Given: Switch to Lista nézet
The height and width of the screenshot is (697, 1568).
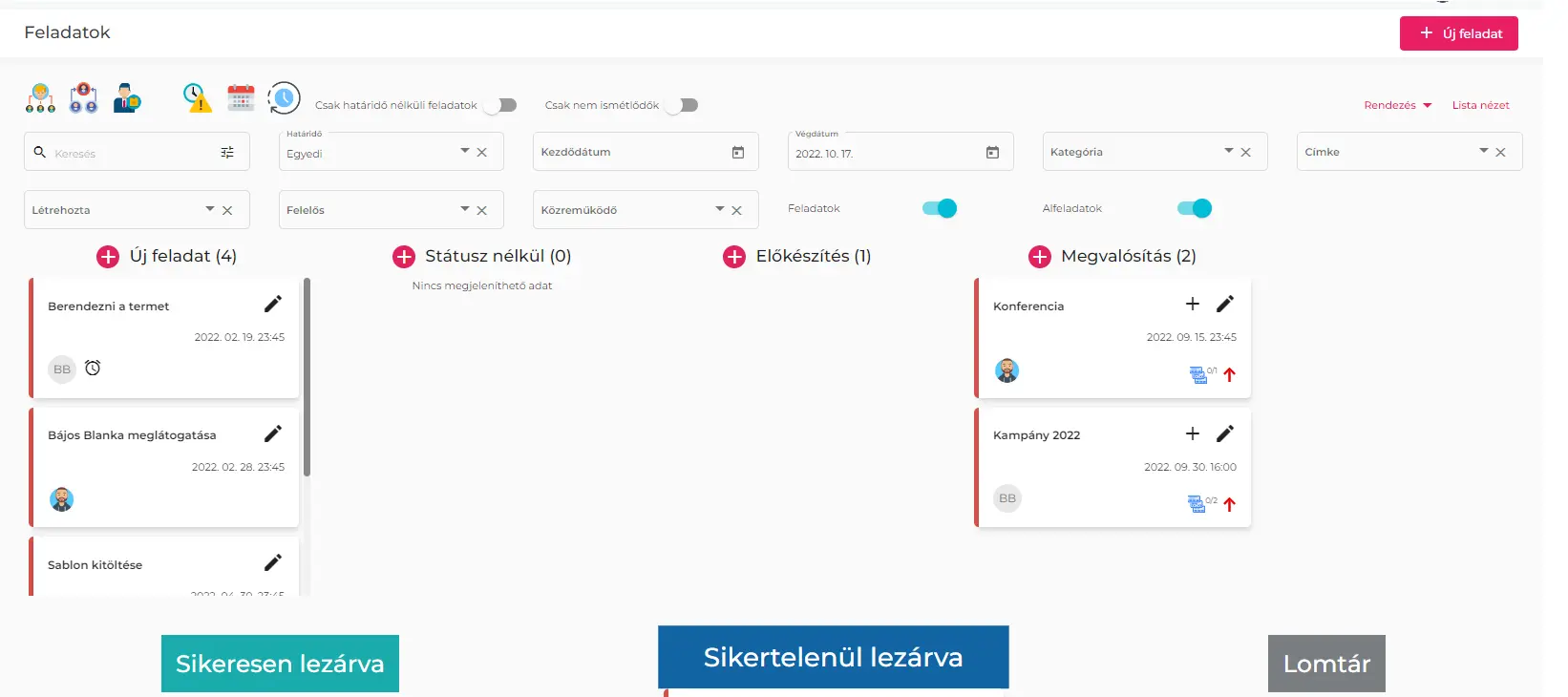Looking at the screenshot, I should [x=1480, y=105].
